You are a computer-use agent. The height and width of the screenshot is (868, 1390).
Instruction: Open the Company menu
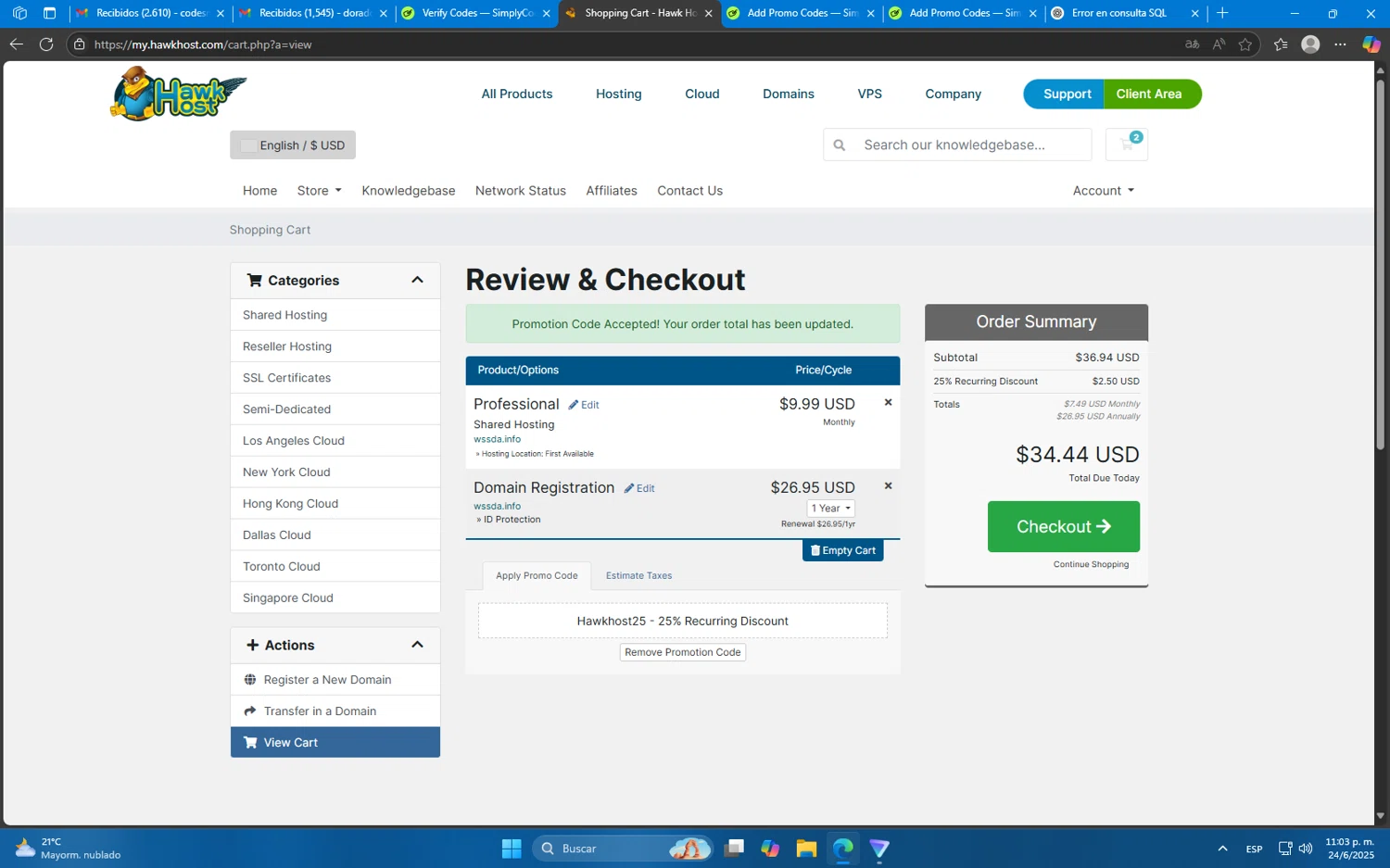coord(954,94)
